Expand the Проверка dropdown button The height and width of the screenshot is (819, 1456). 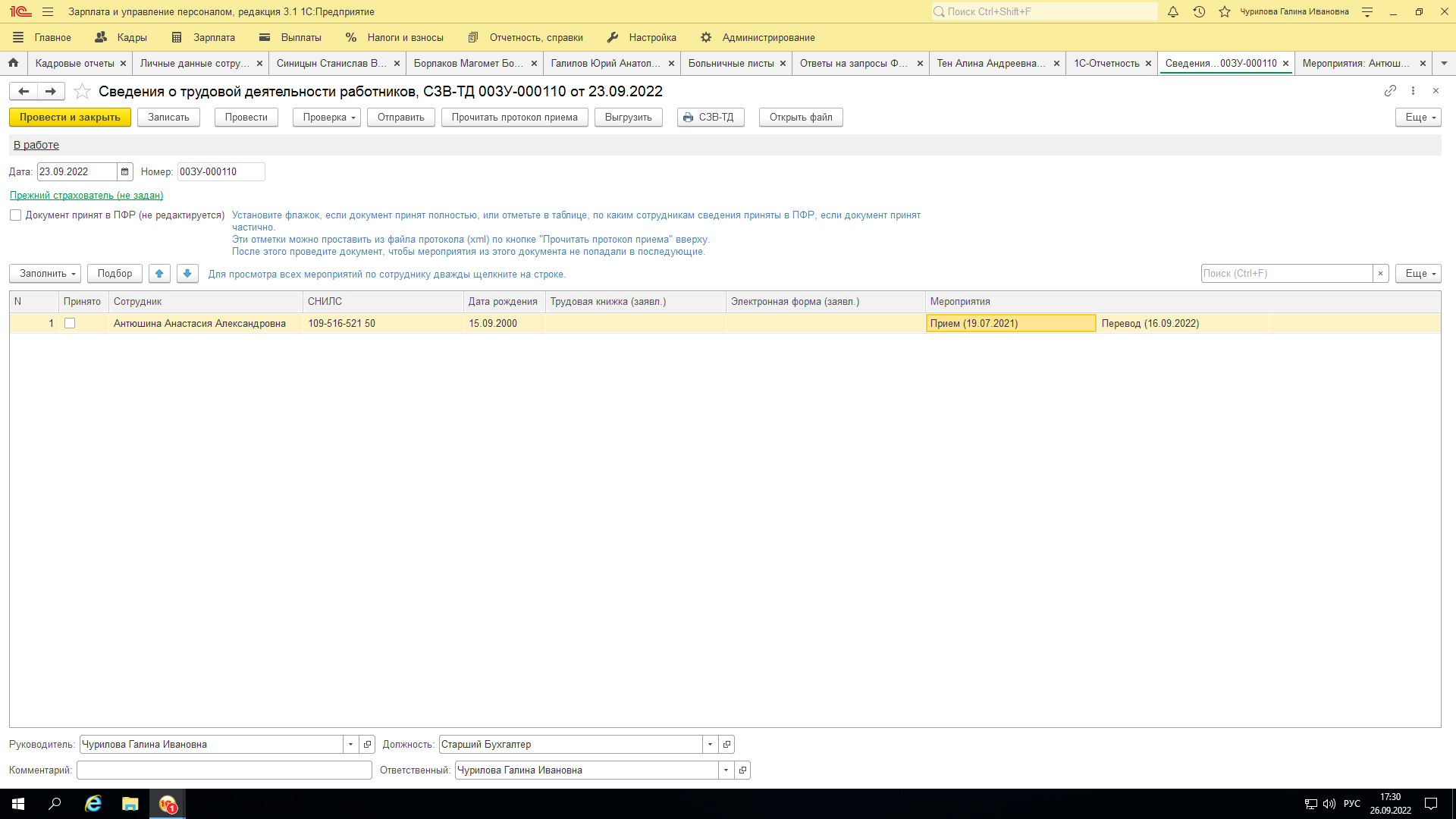327,118
